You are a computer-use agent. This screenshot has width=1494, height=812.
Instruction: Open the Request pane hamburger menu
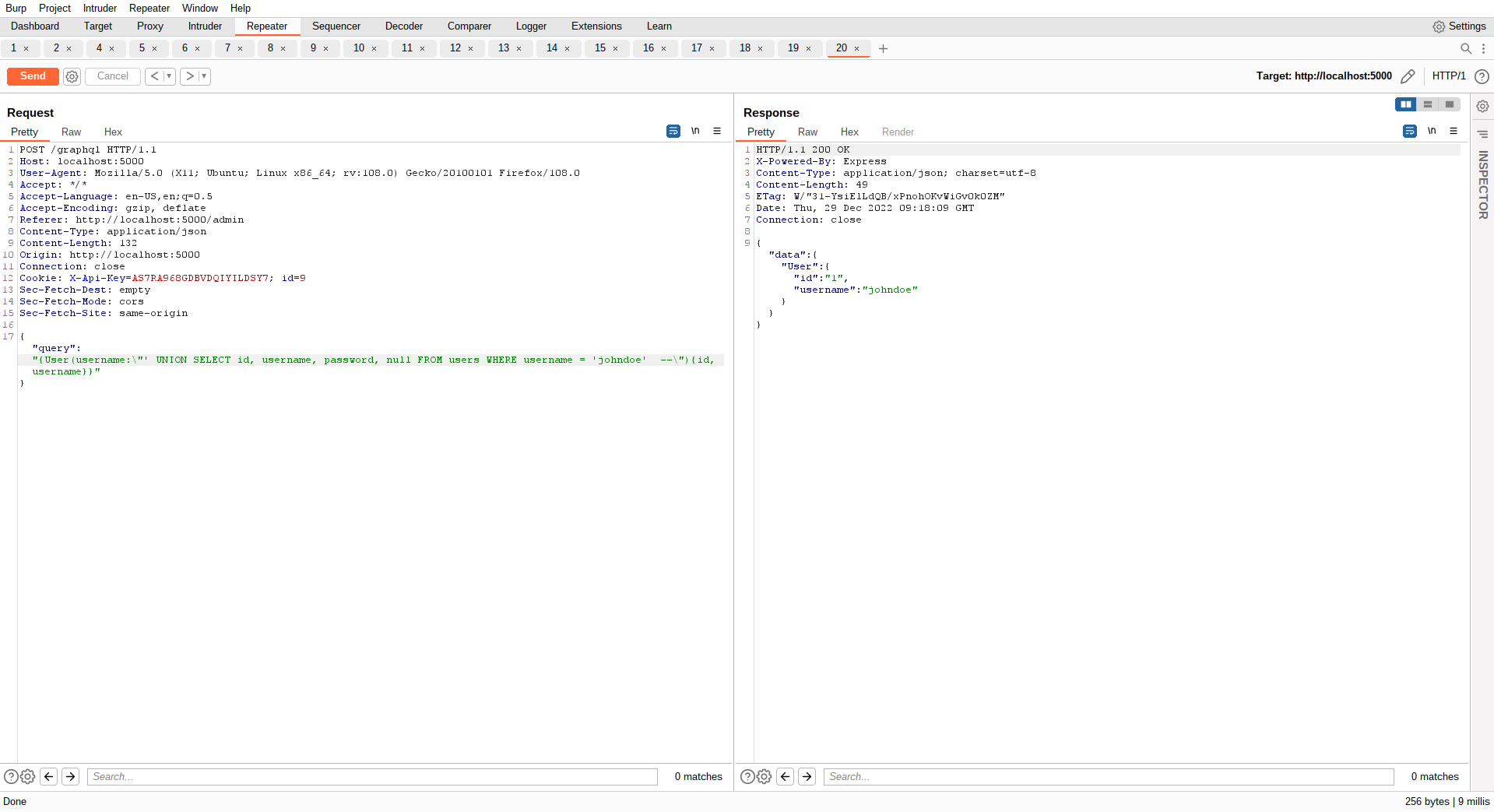pyautogui.click(x=717, y=132)
